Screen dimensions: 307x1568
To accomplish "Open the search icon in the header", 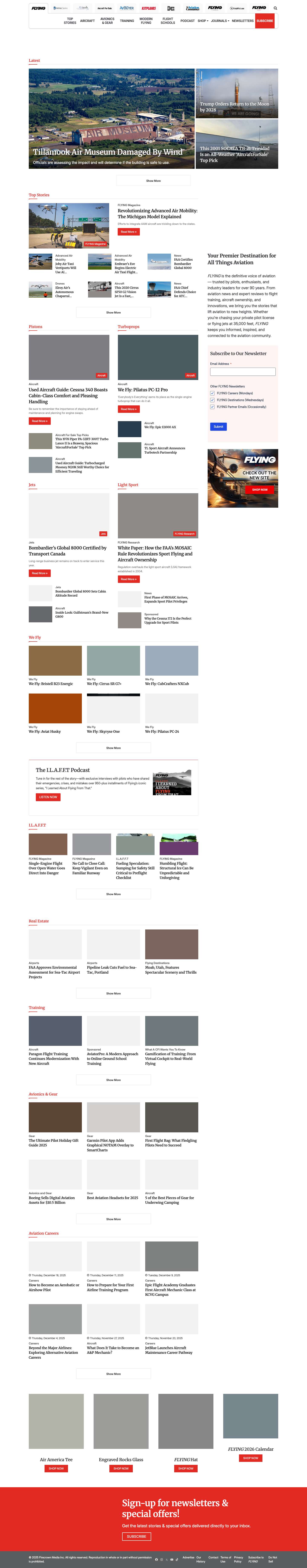I will click(275, 8).
